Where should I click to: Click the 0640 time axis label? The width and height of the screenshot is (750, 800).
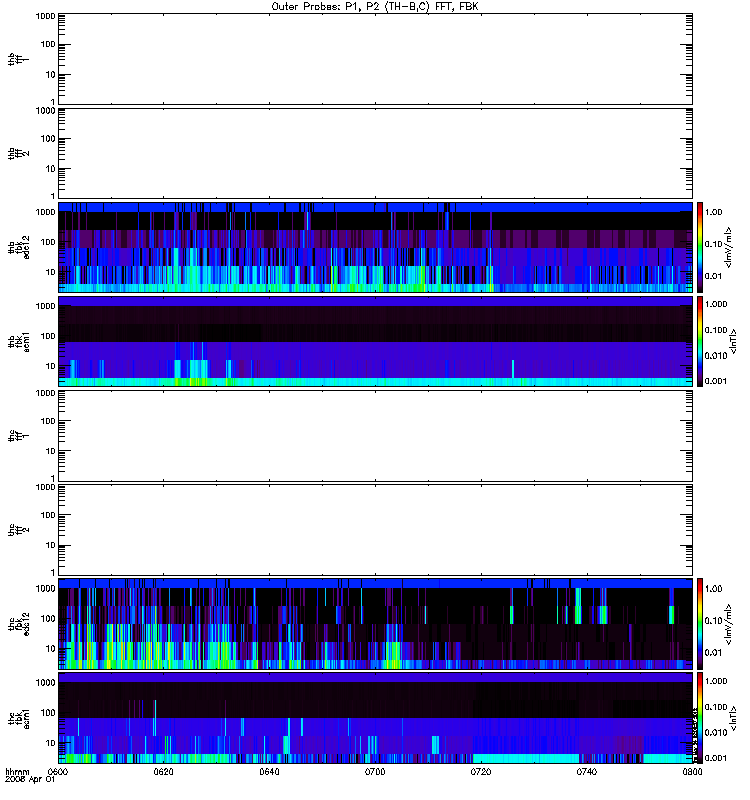click(x=269, y=772)
